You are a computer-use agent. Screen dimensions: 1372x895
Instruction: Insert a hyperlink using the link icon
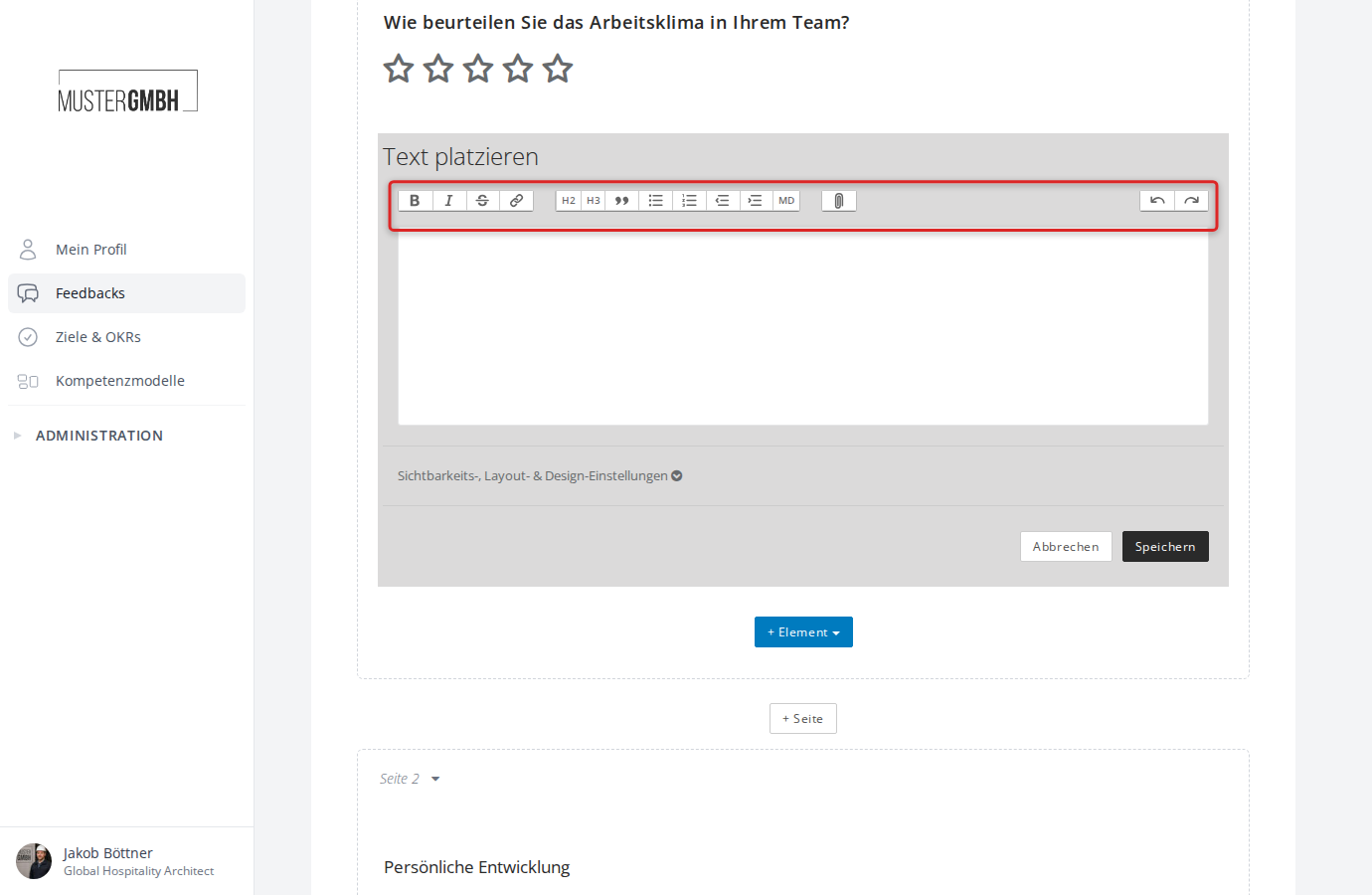click(516, 201)
